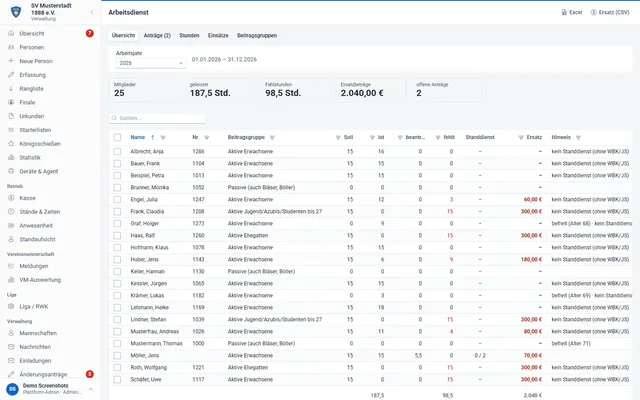This screenshot has width=640, height=400.
Task: Check the row for Bauer, Frank
Action: (x=117, y=163)
